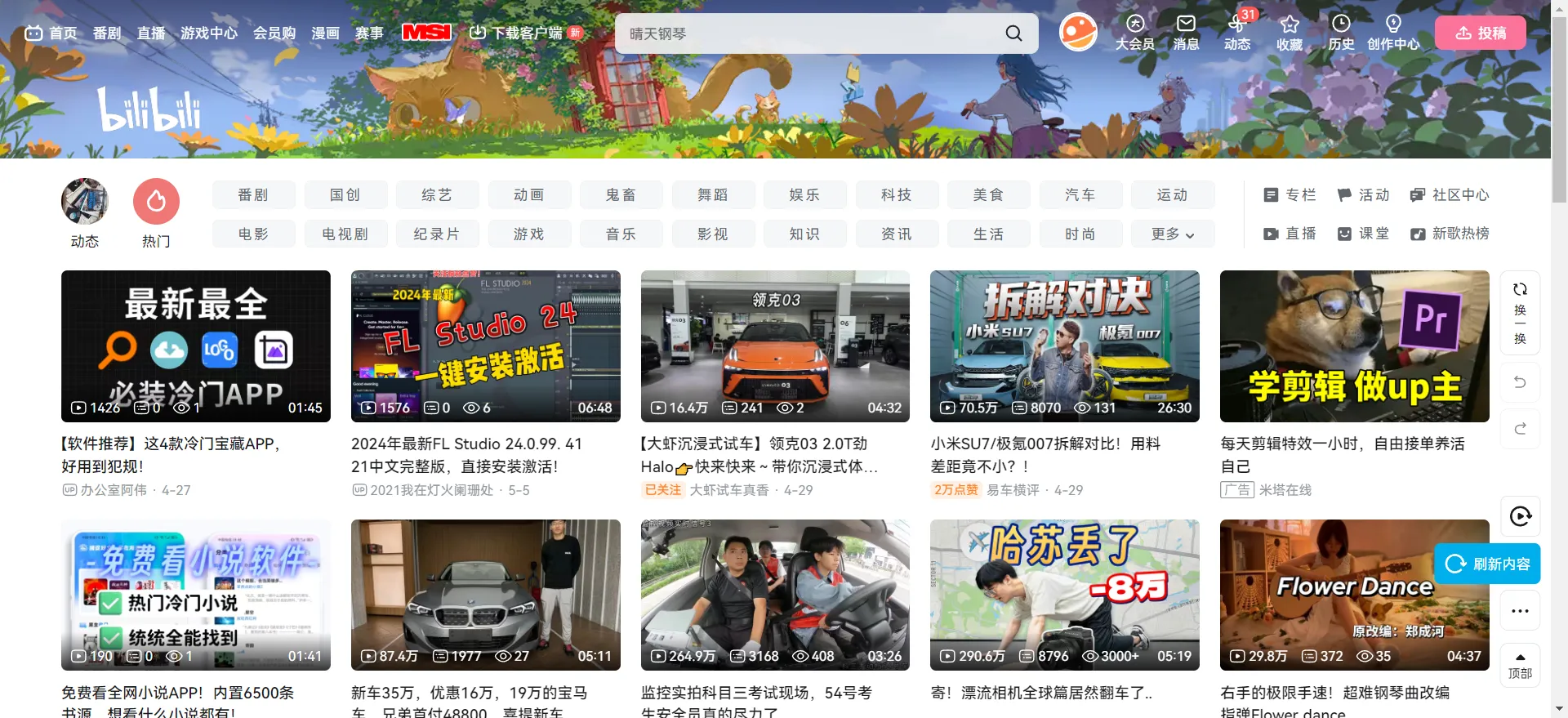Click the 刷新内容 refresh button

(1487, 564)
